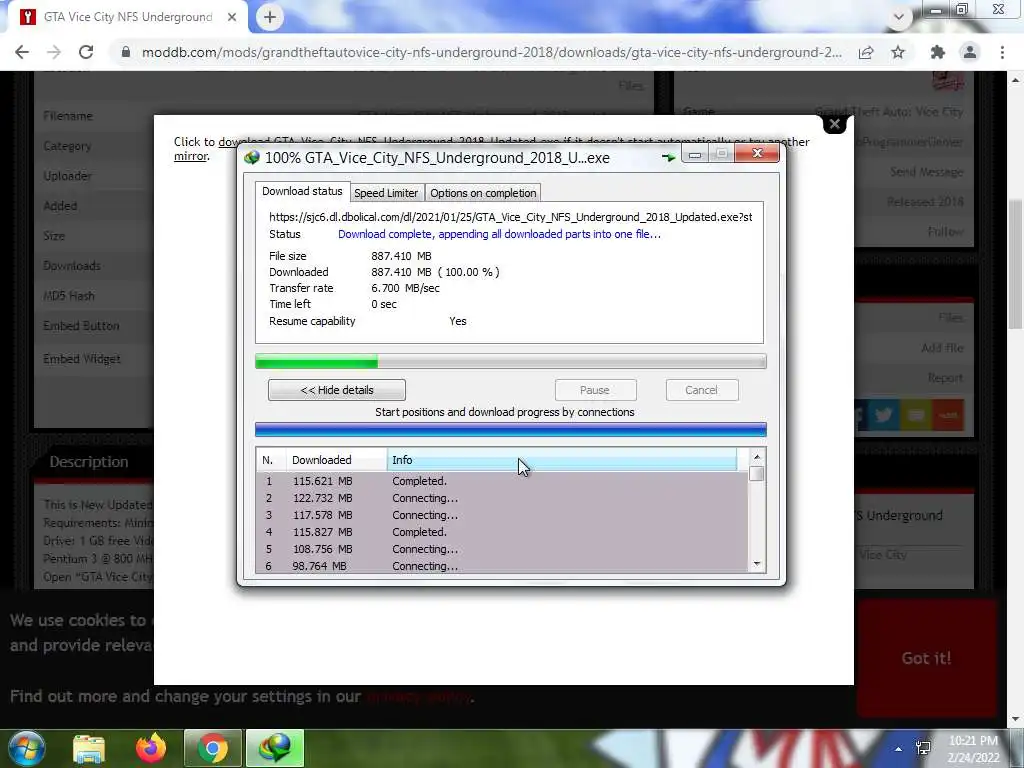Switch to the Download status tab
The height and width of the screenshot is (768, 1024).
[x=302, y=191]
